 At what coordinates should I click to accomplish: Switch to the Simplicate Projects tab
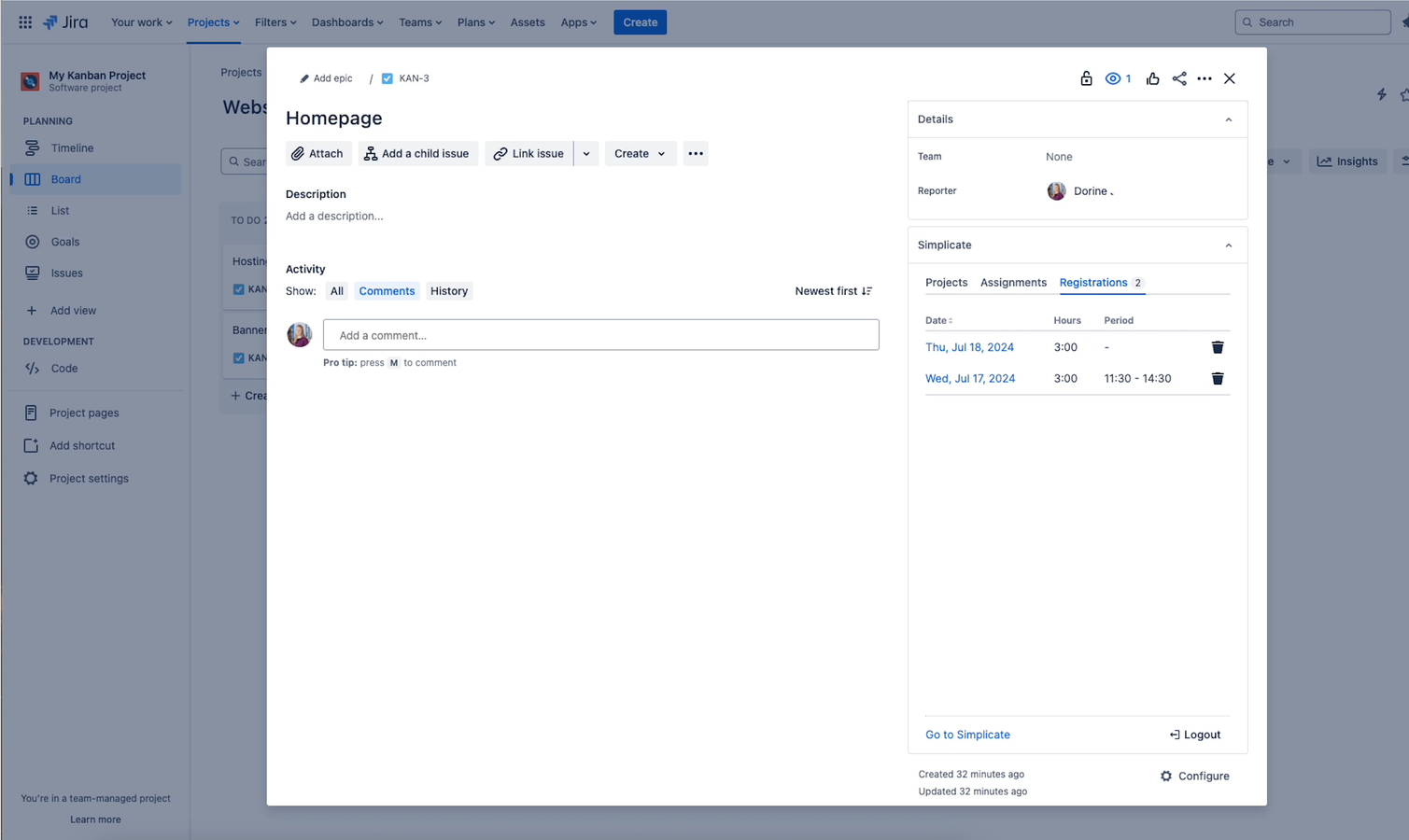(x=946, y=283)
